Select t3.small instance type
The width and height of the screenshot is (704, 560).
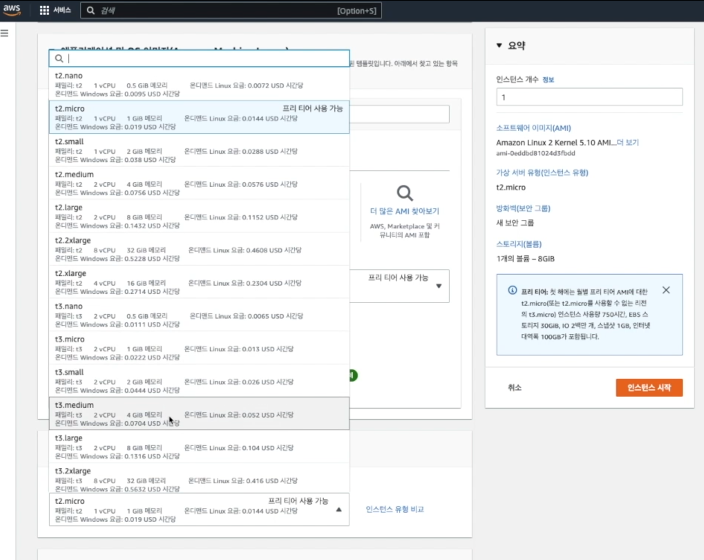[x=199, y=380]
